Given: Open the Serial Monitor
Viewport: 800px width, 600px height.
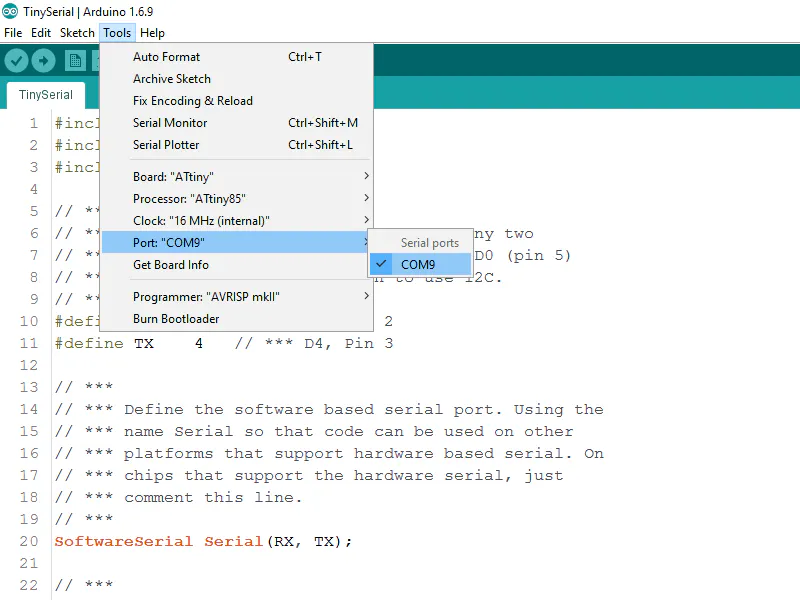Looking at the screenshot, I should tap(237, 122).
